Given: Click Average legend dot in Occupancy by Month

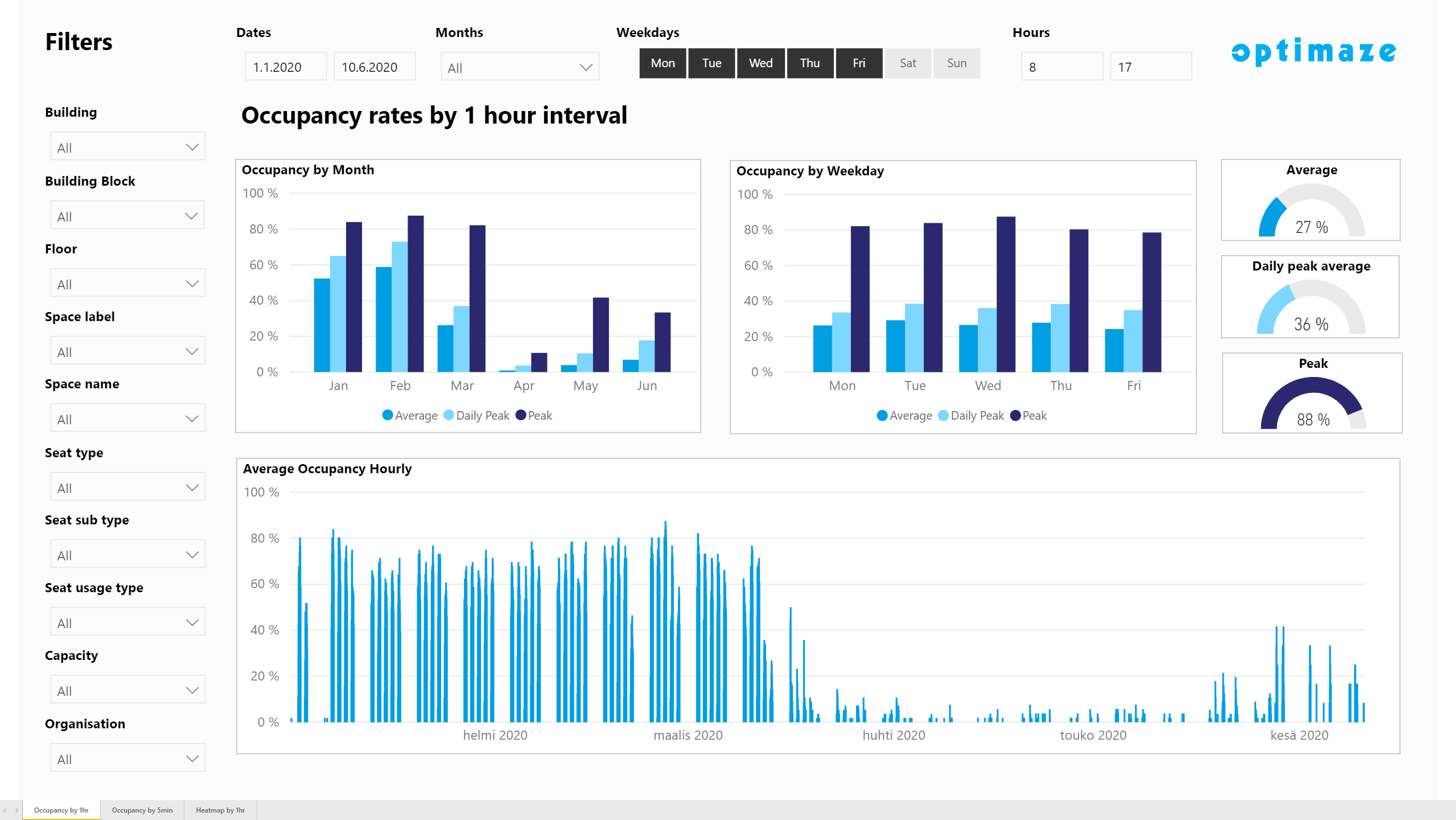Looking at the screenshot, I should (388, 415).
